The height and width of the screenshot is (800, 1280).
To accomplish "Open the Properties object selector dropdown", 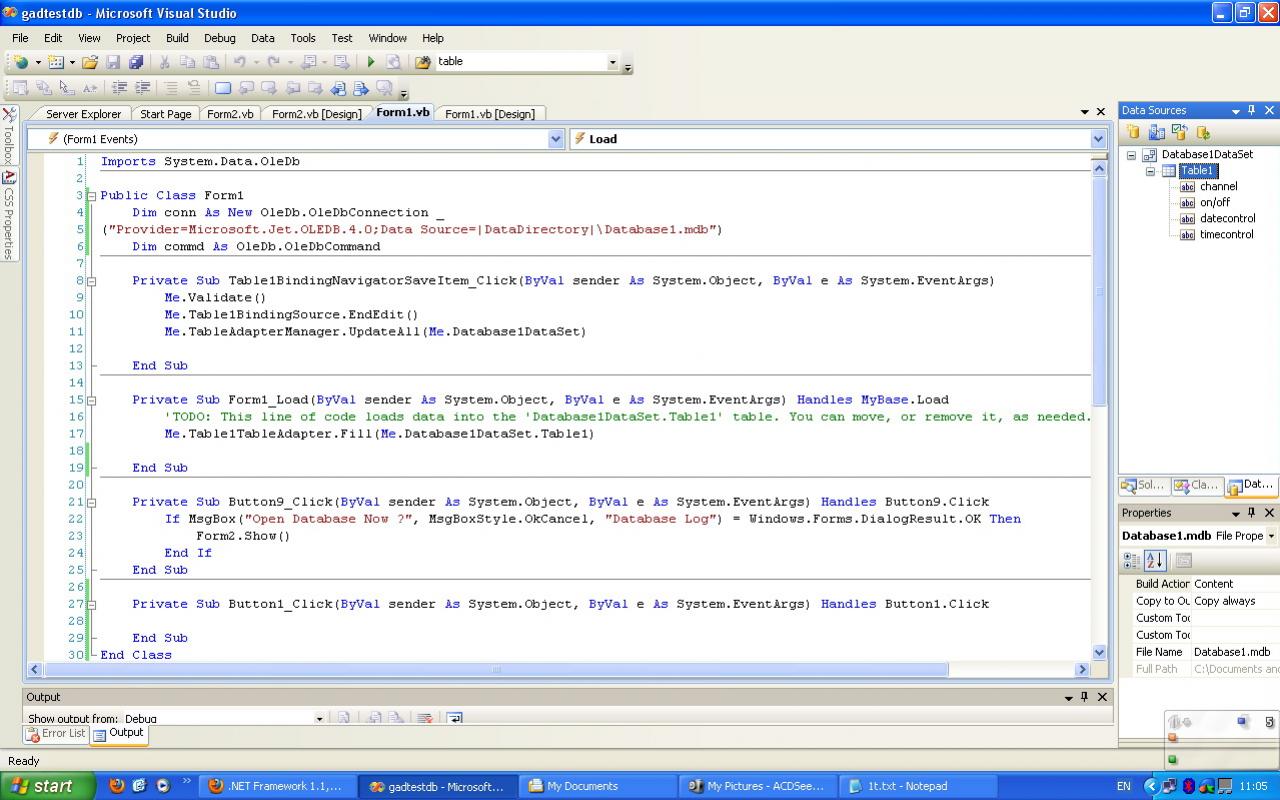I will point(1271,536).
